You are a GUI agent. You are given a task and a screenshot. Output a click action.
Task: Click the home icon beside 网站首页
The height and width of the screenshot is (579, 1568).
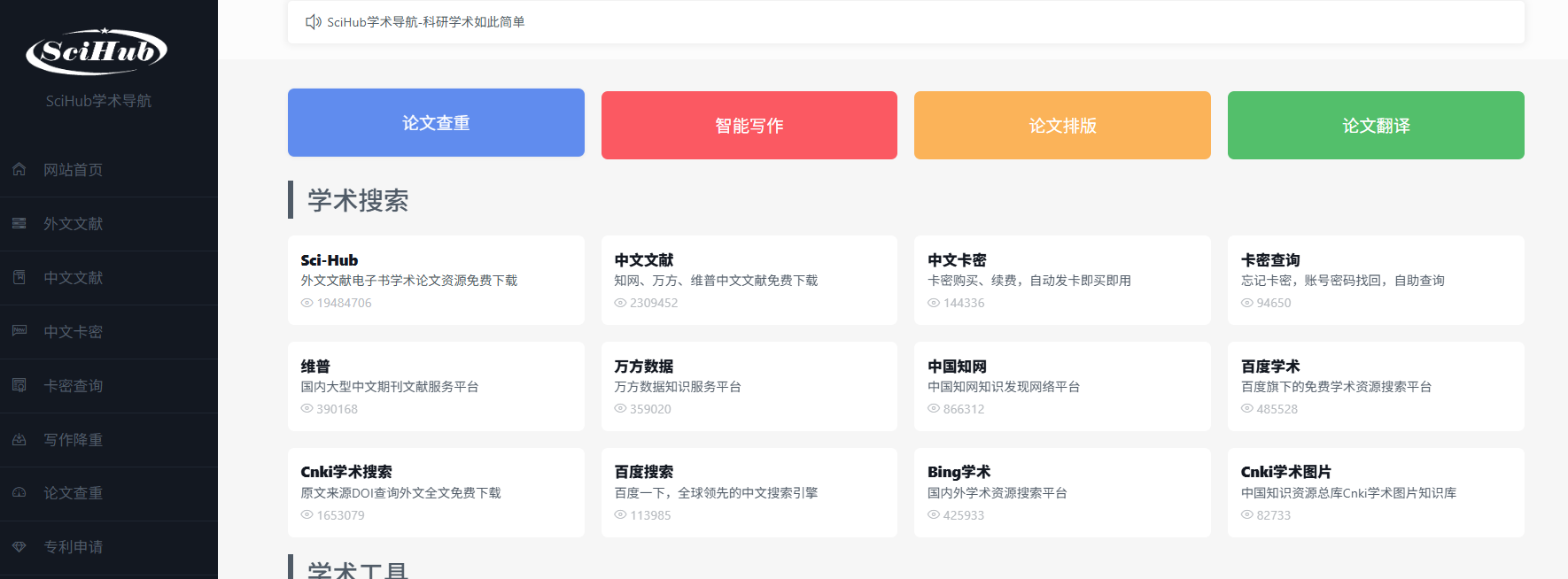tap(19, 169)
